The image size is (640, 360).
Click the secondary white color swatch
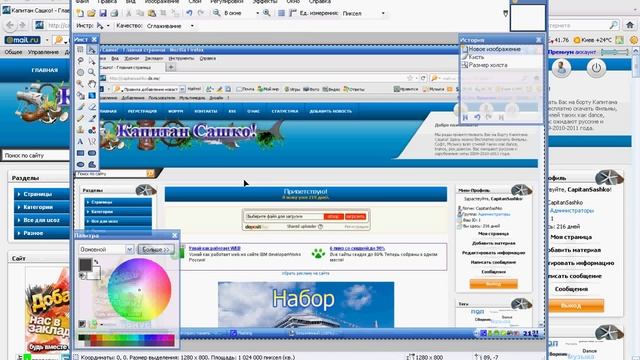[94, 273]
